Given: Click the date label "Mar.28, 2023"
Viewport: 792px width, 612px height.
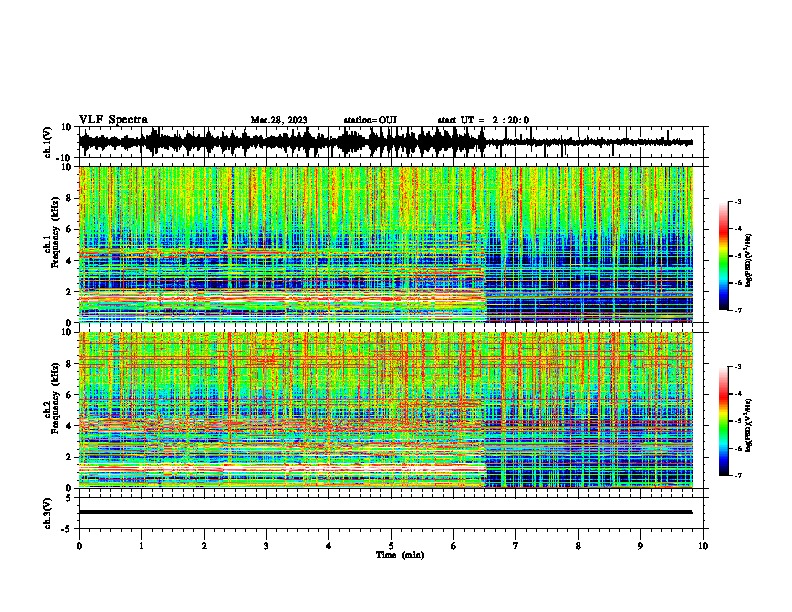Looking at the screenshot, I should [x=279, y=120].
